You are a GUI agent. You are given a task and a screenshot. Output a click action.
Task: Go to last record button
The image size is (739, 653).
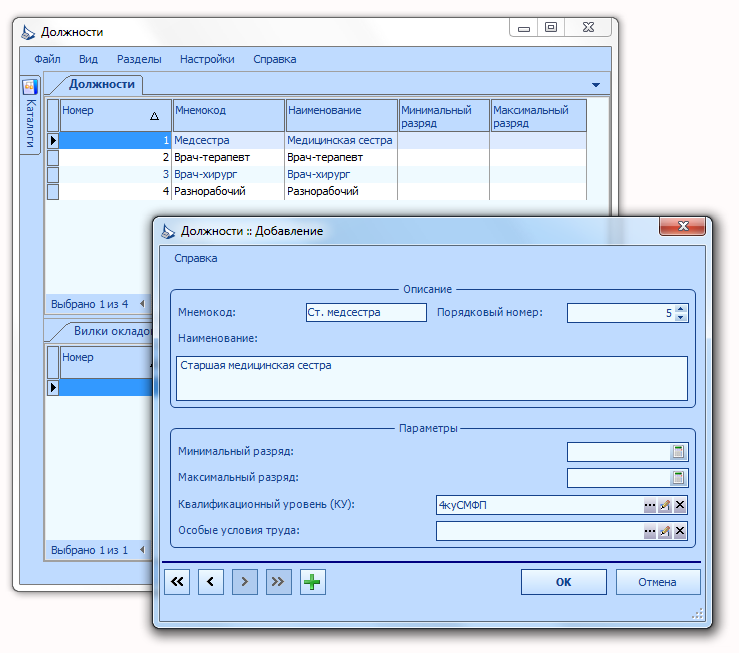tap(279, 582)
